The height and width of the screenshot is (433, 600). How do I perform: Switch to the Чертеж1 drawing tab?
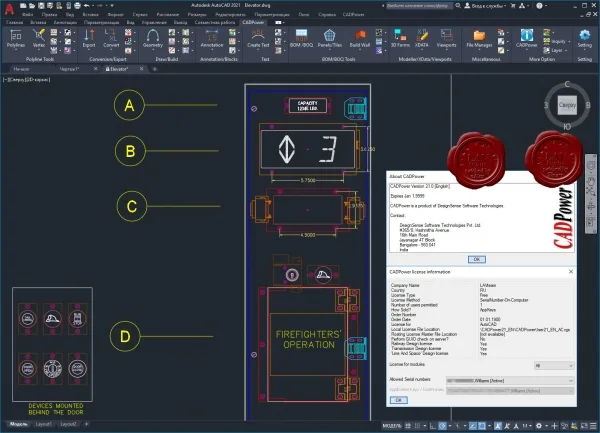pos(69,69)
